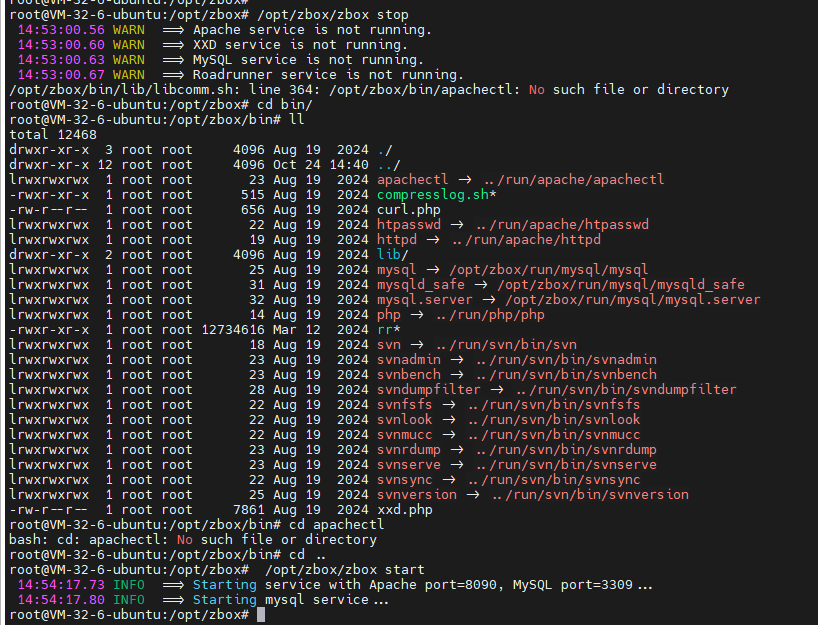This screenshot has width=818, height=625.
Task: Click the 'cd apachectl' command text
Action: [336, 525]
